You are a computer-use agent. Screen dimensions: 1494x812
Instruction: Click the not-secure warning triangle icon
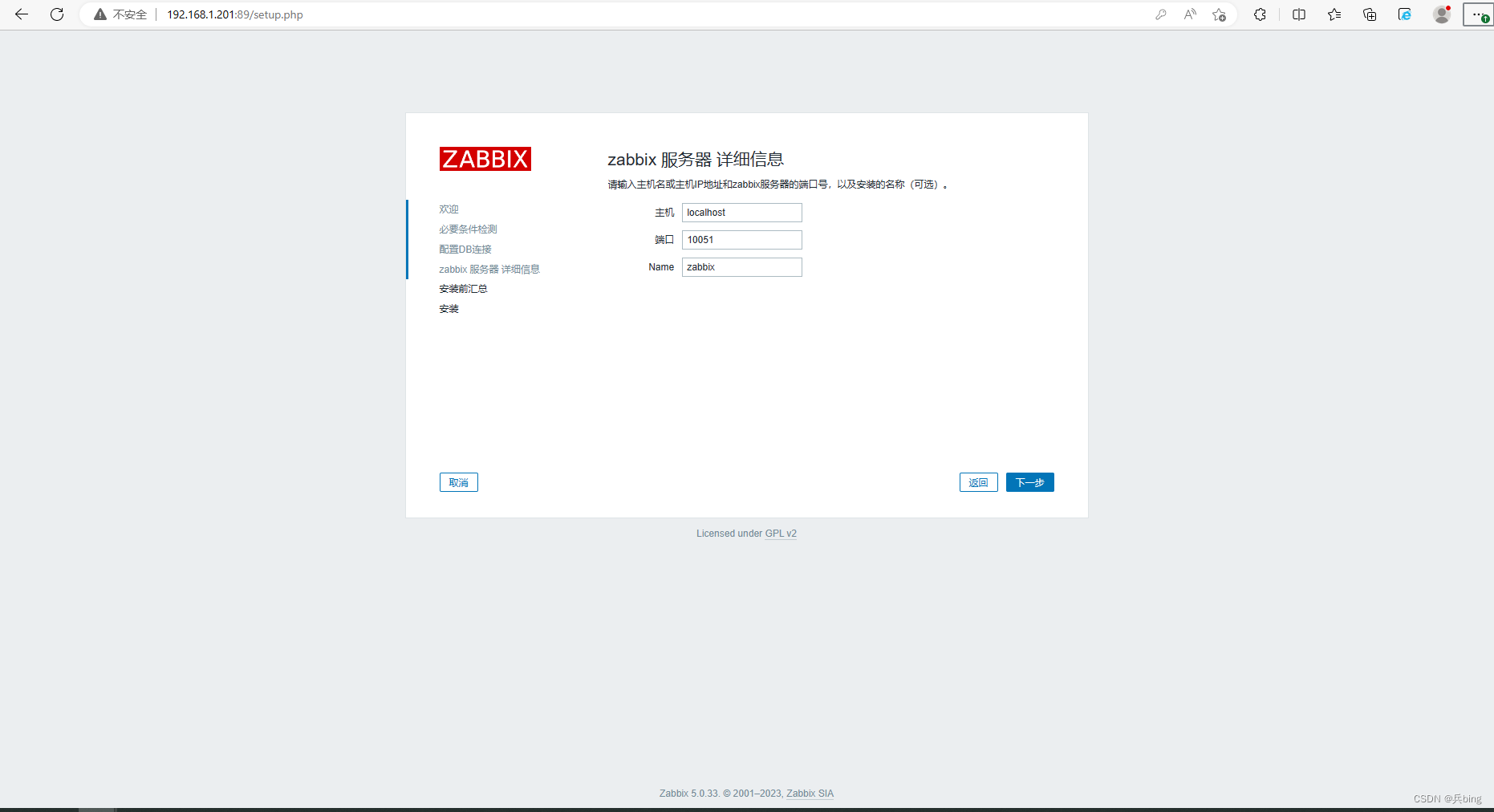coord(100,14)
